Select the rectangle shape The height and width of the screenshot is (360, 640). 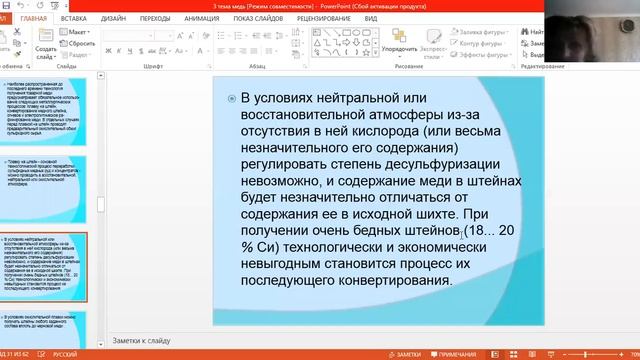tap(346, 32)
